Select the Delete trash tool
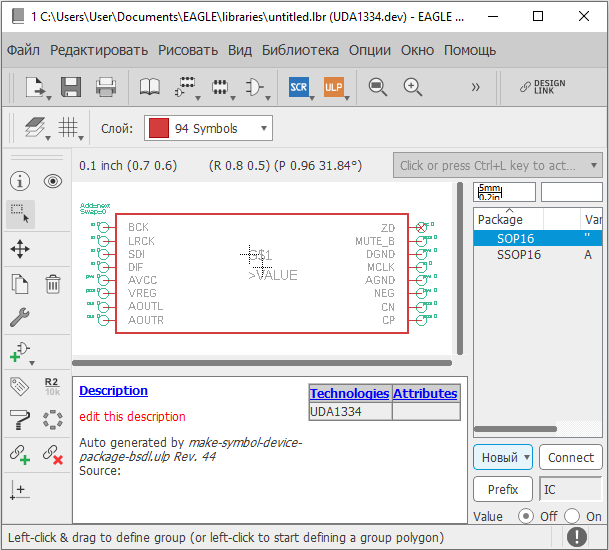609x550 pixels. point(53,284)
